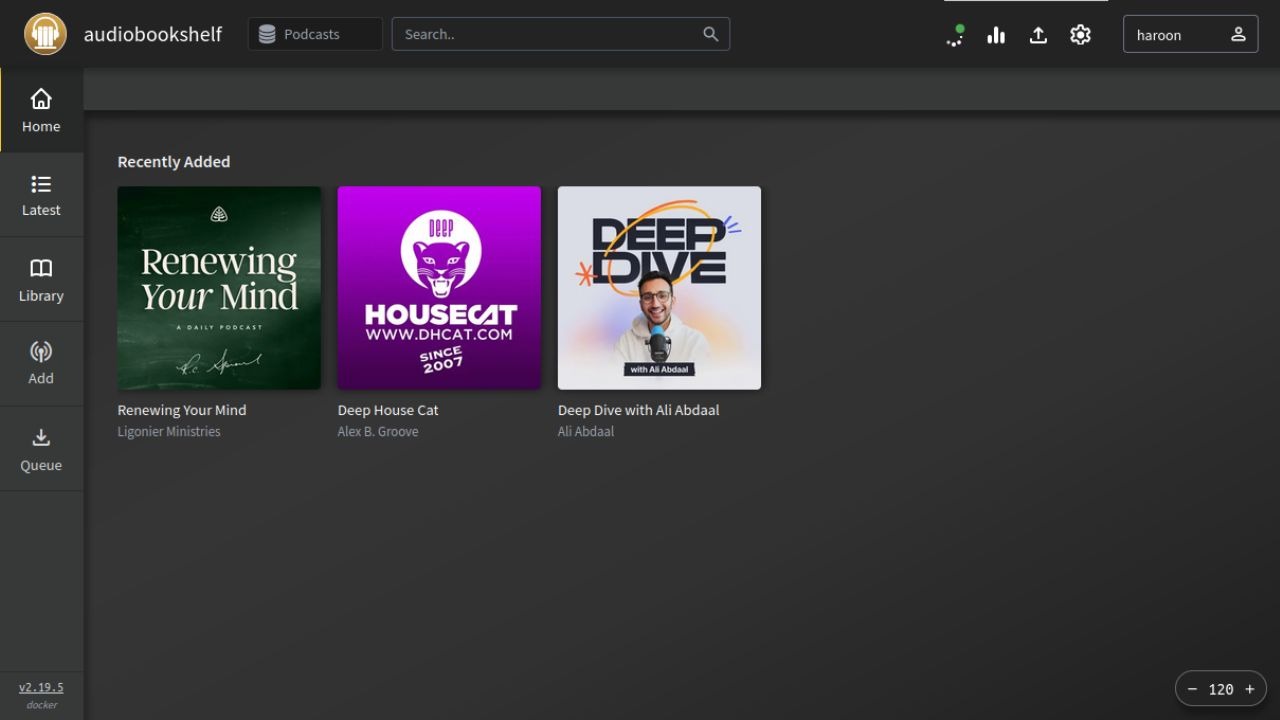Click the database icon in Podcasts selector
The image size is (1280, 720).
(267, 34)
